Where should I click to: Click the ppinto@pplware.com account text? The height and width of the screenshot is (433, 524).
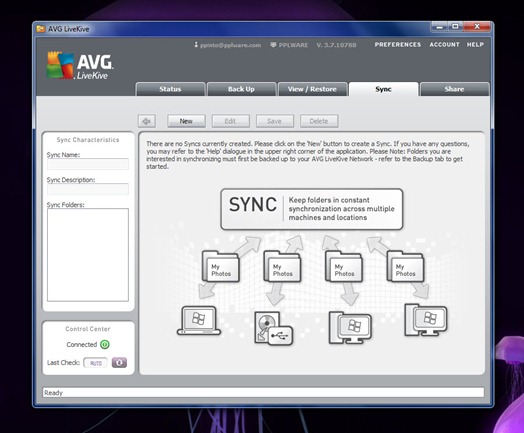click(x=231, y=45)
